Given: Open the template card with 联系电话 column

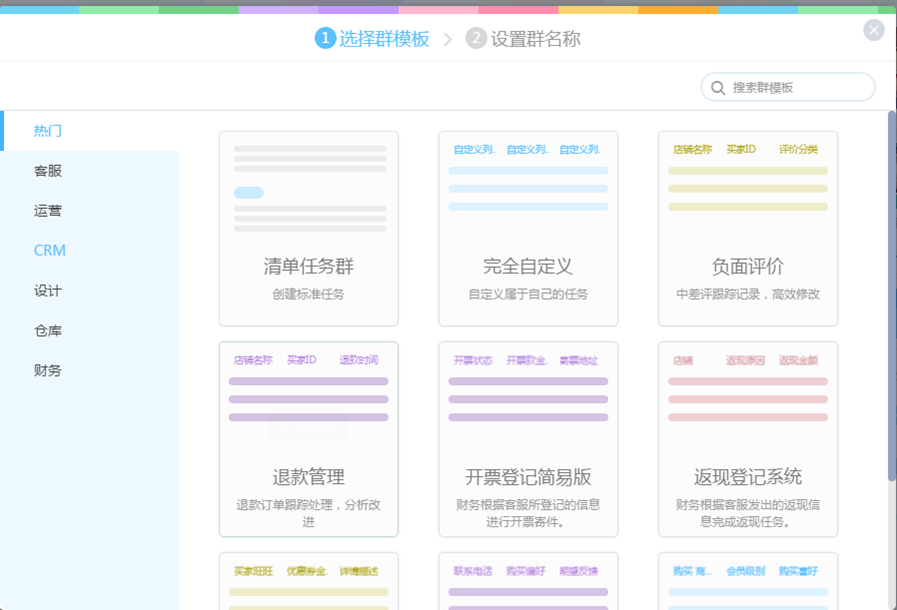Looking at the screenshot, I should [528, 581].
